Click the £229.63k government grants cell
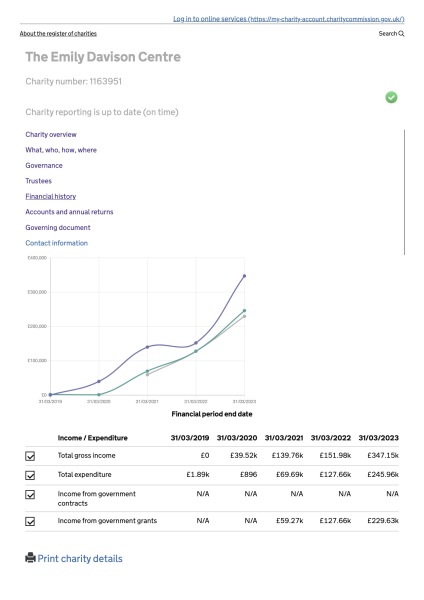This screenshot has width=424, height=600. coord(383,520)
